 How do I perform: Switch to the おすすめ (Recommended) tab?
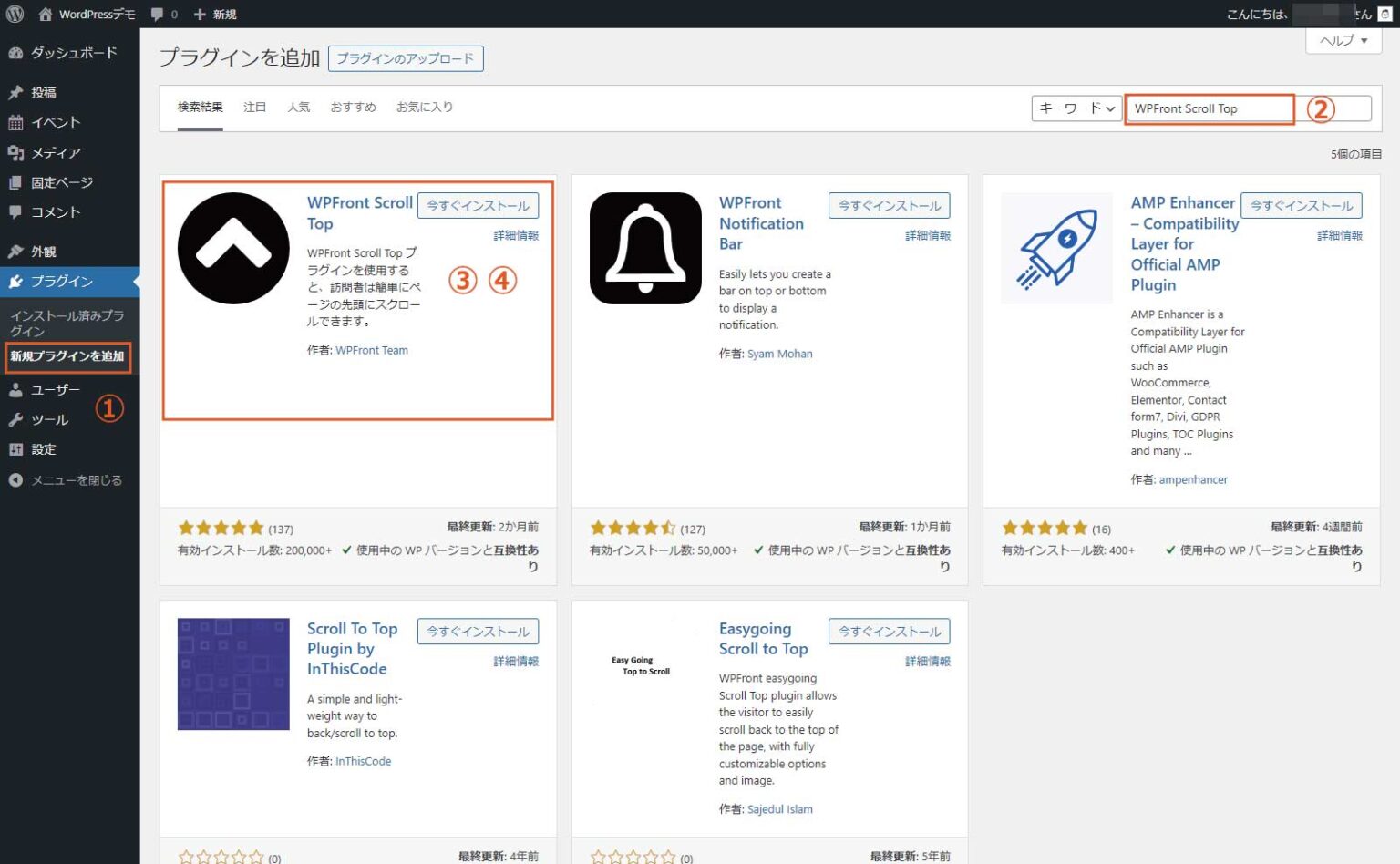353,107
